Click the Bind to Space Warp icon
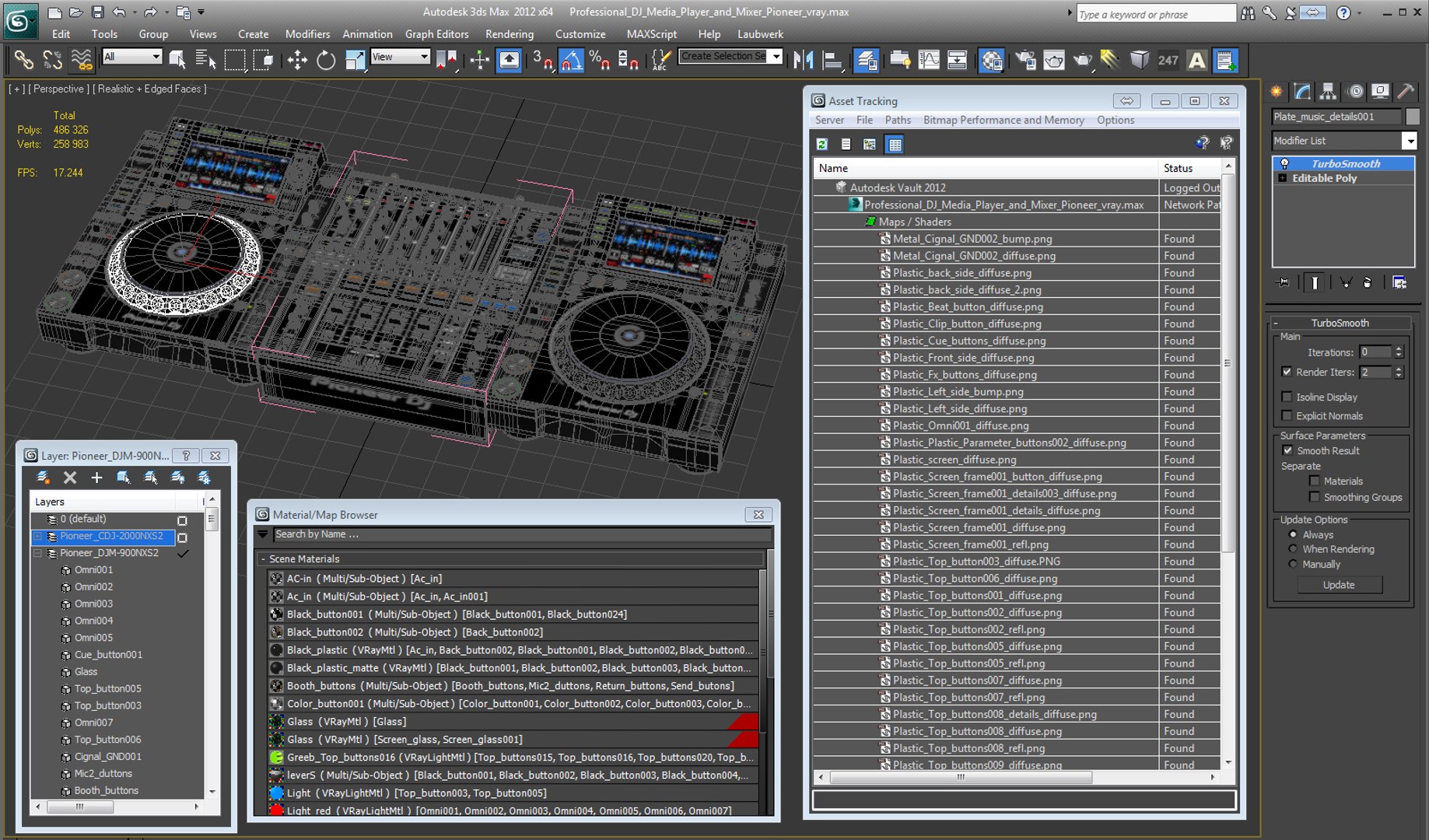The width and height of the screenshot is (1429, 840). coord(81,60)
